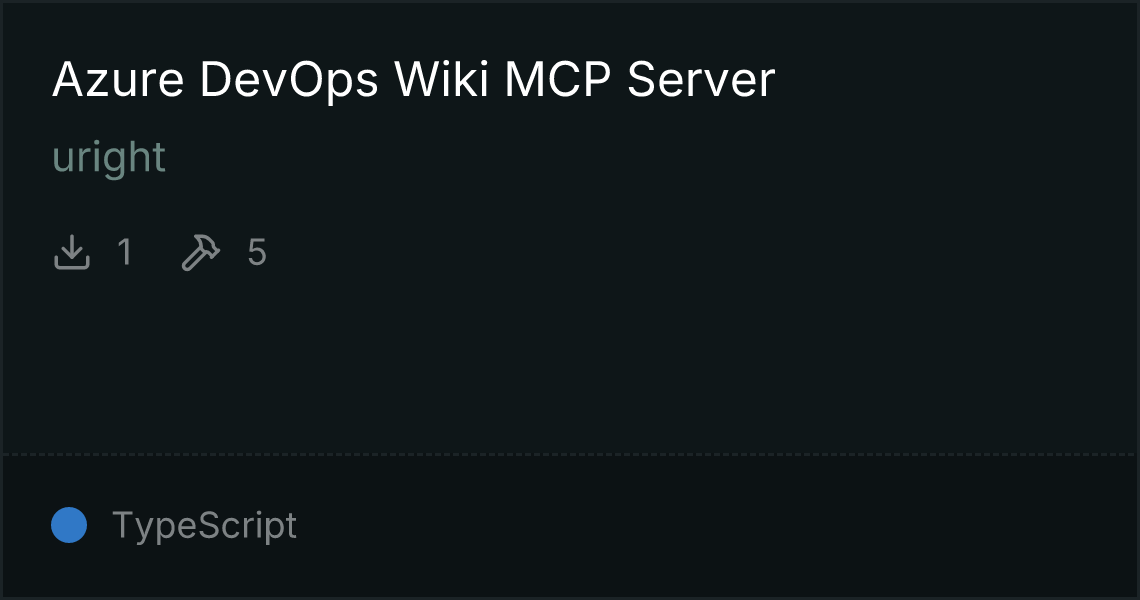Open the author link uright

[x=109, y=157]
